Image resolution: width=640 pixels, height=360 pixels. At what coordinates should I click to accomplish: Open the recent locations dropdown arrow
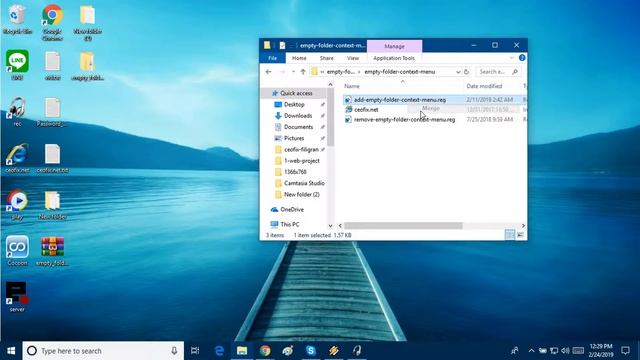coord(293,72)
